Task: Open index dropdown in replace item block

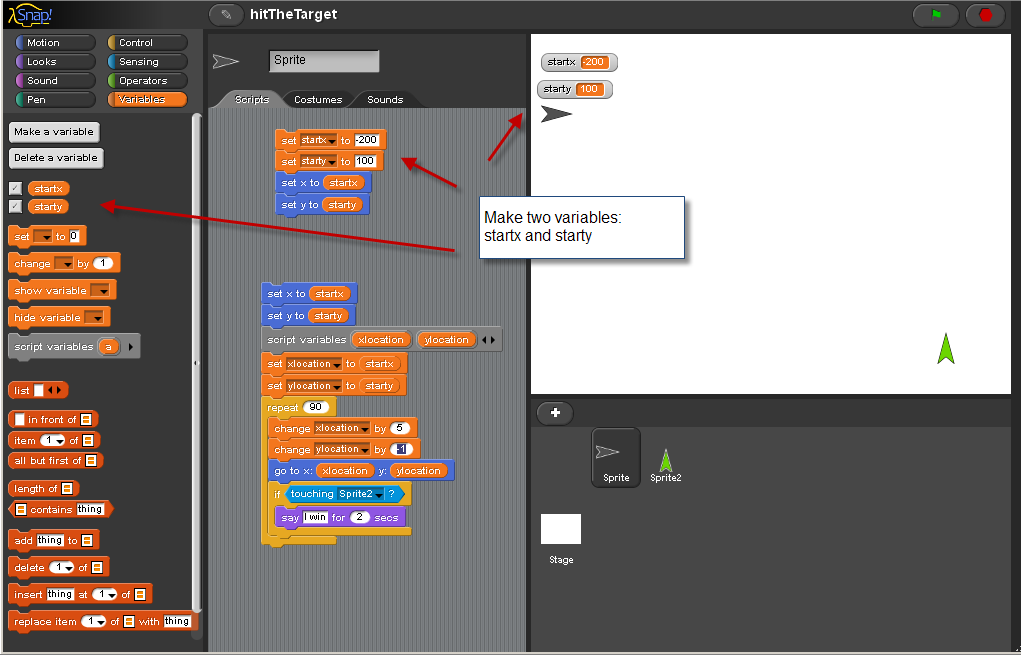Action: 101,622
